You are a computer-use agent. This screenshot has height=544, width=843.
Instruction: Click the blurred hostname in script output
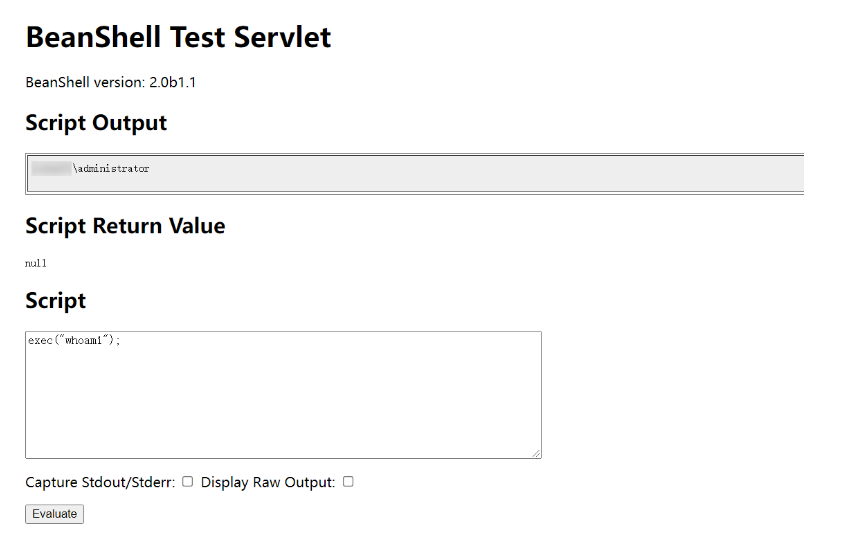[x=51, y=169]
